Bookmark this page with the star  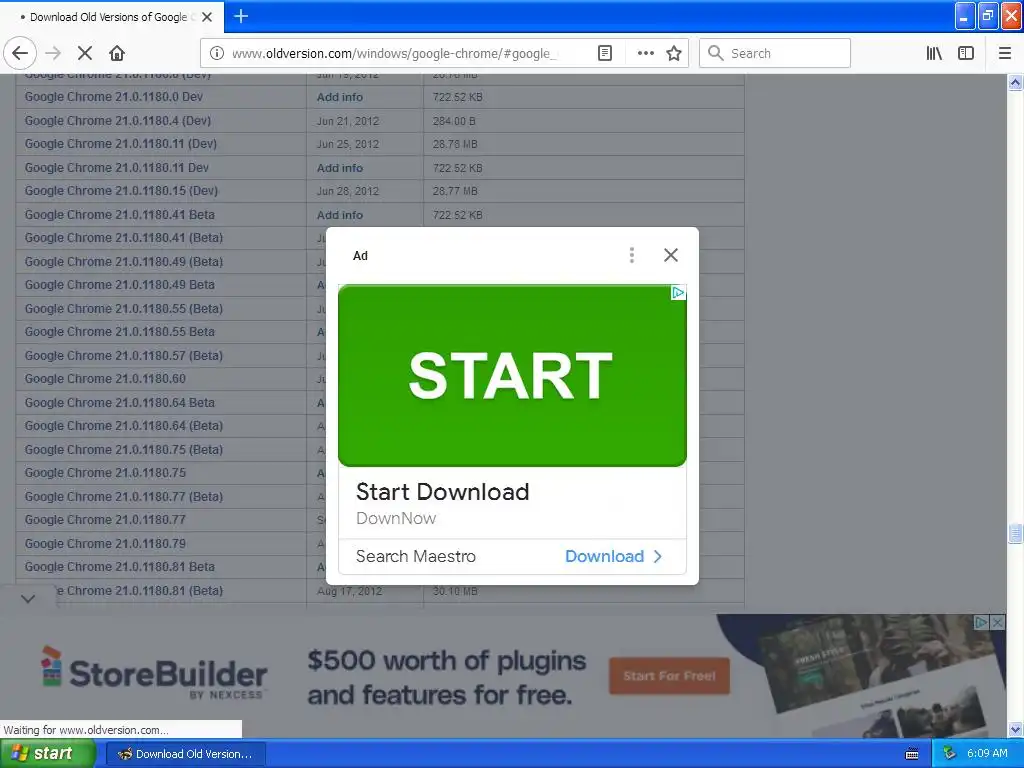coord(674,53)
